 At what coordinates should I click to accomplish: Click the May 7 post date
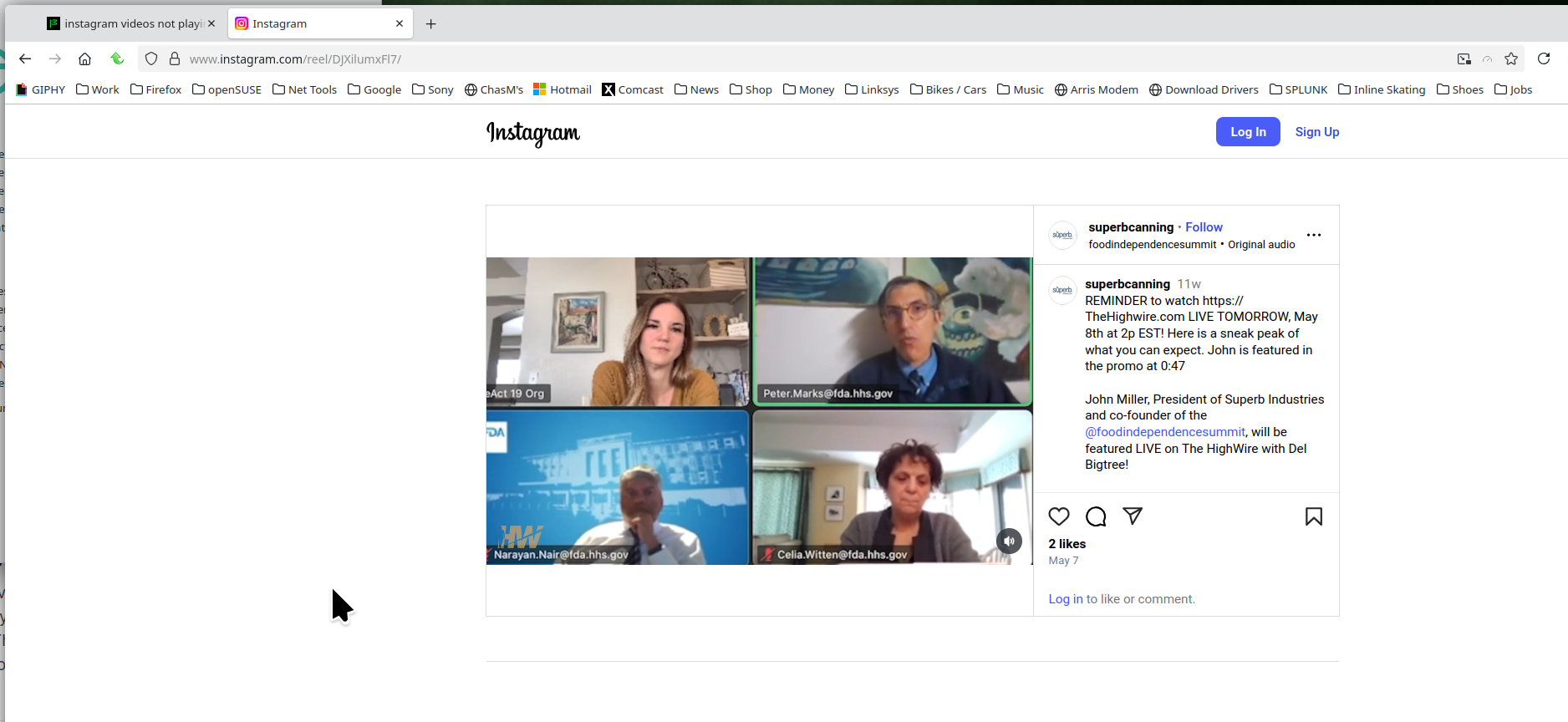[x=1063, y=561]
